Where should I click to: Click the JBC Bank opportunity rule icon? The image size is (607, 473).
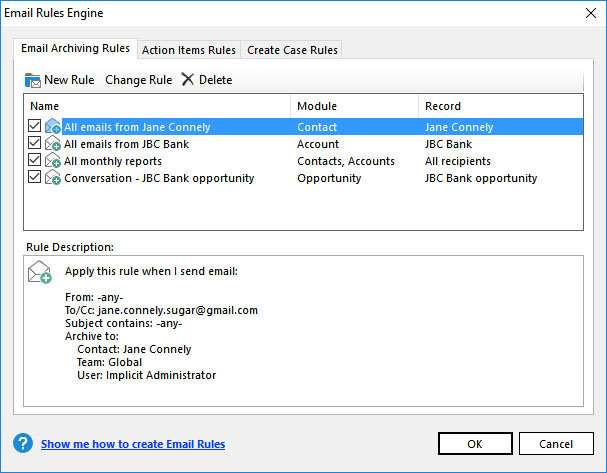(52, 178)
